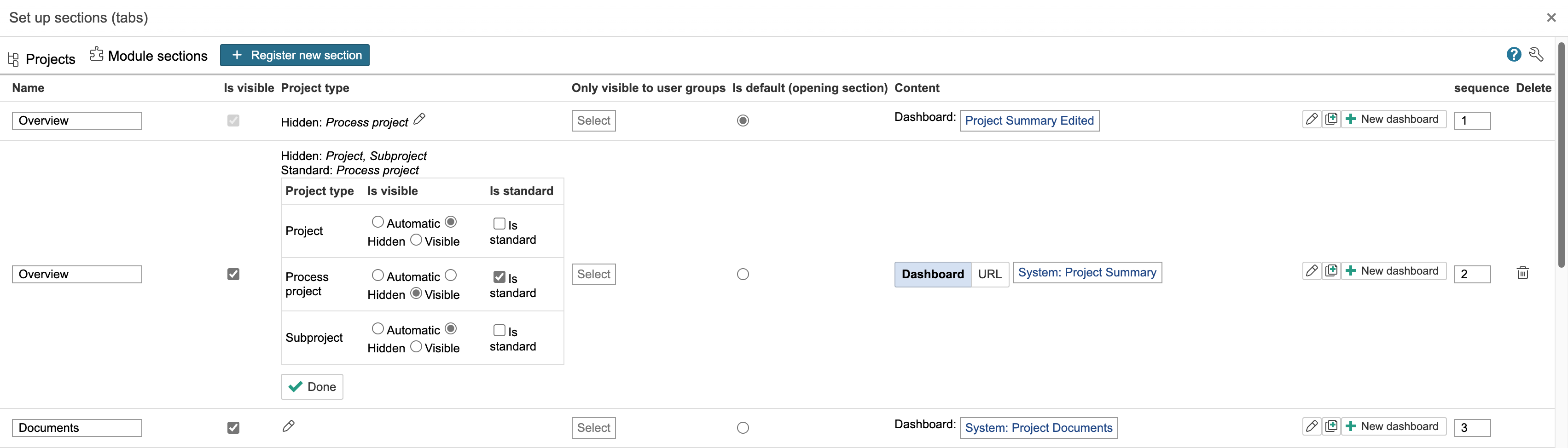Viewport: 1568px width, 448px height.
Task: Set Documents as default opening section
Action: click(x=743, y=428)
